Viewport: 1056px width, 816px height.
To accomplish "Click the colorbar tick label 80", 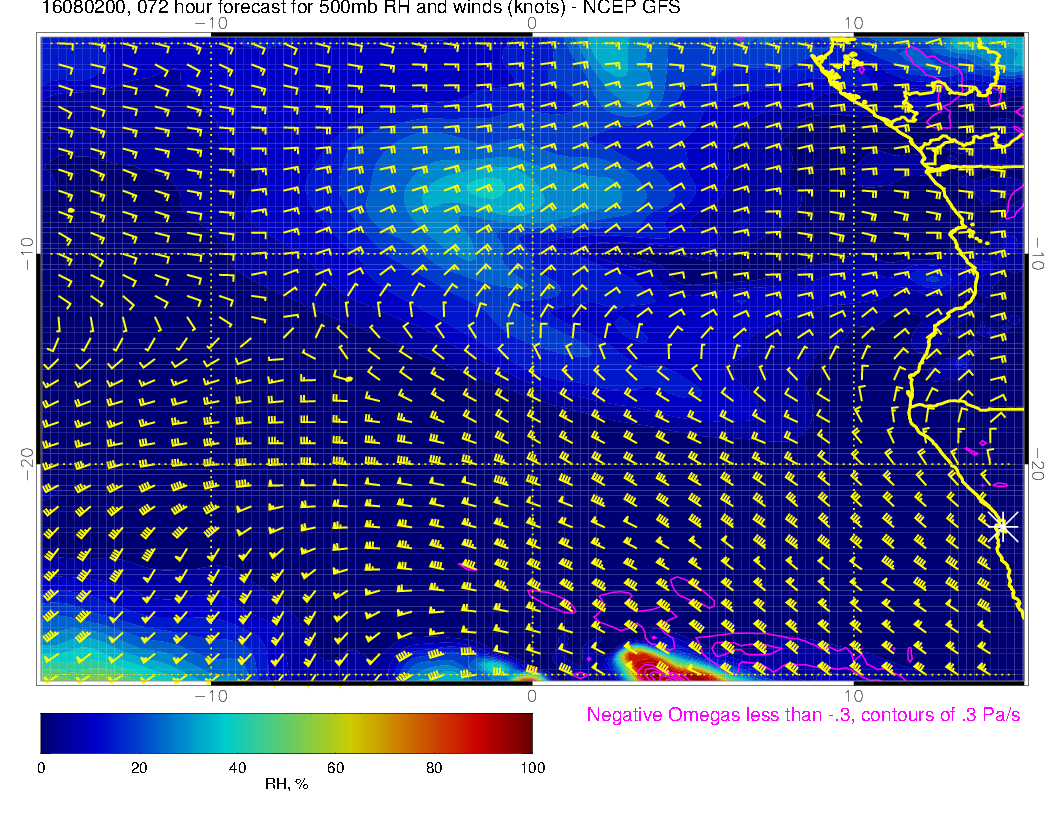I will tap(434, 767).
